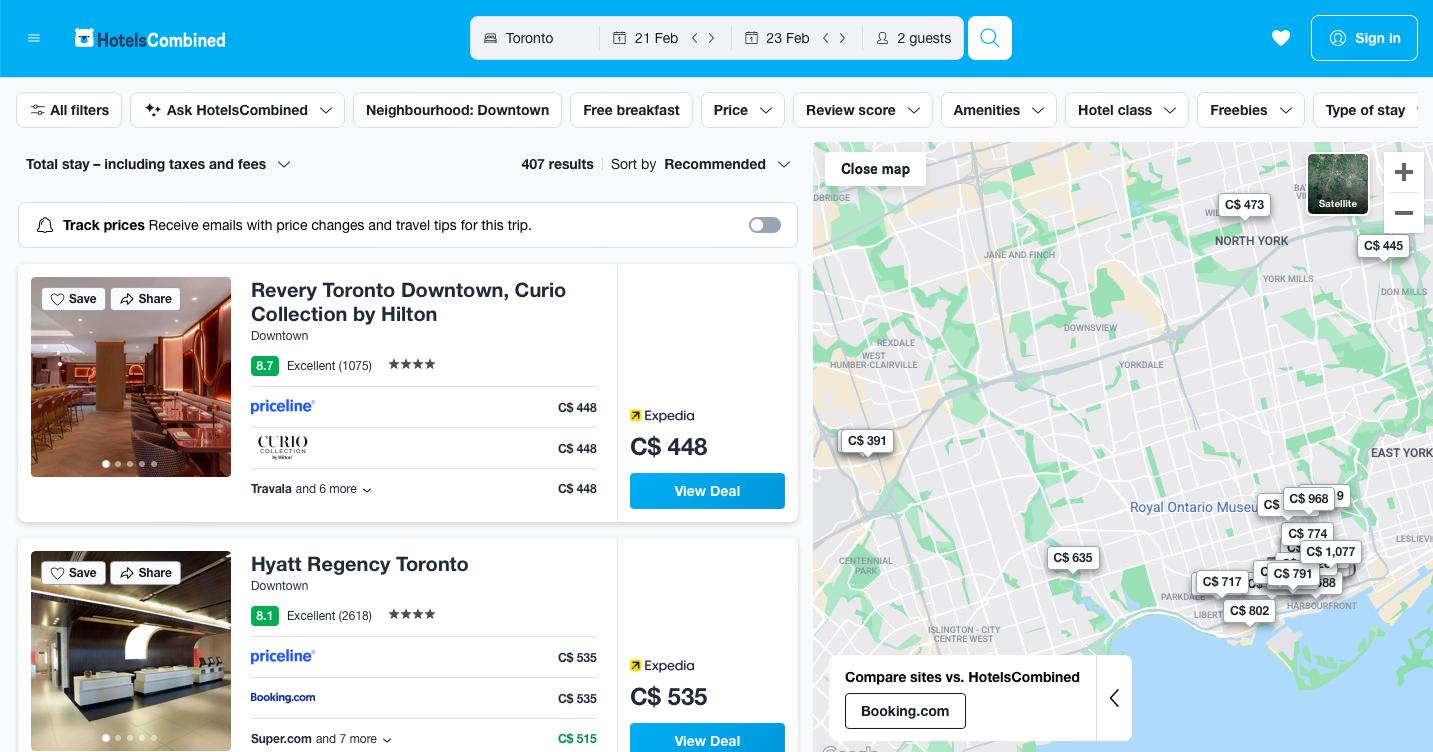Click the magnifier search button
The width and height of the screenshot is (1433, 752).
point(989,38)
